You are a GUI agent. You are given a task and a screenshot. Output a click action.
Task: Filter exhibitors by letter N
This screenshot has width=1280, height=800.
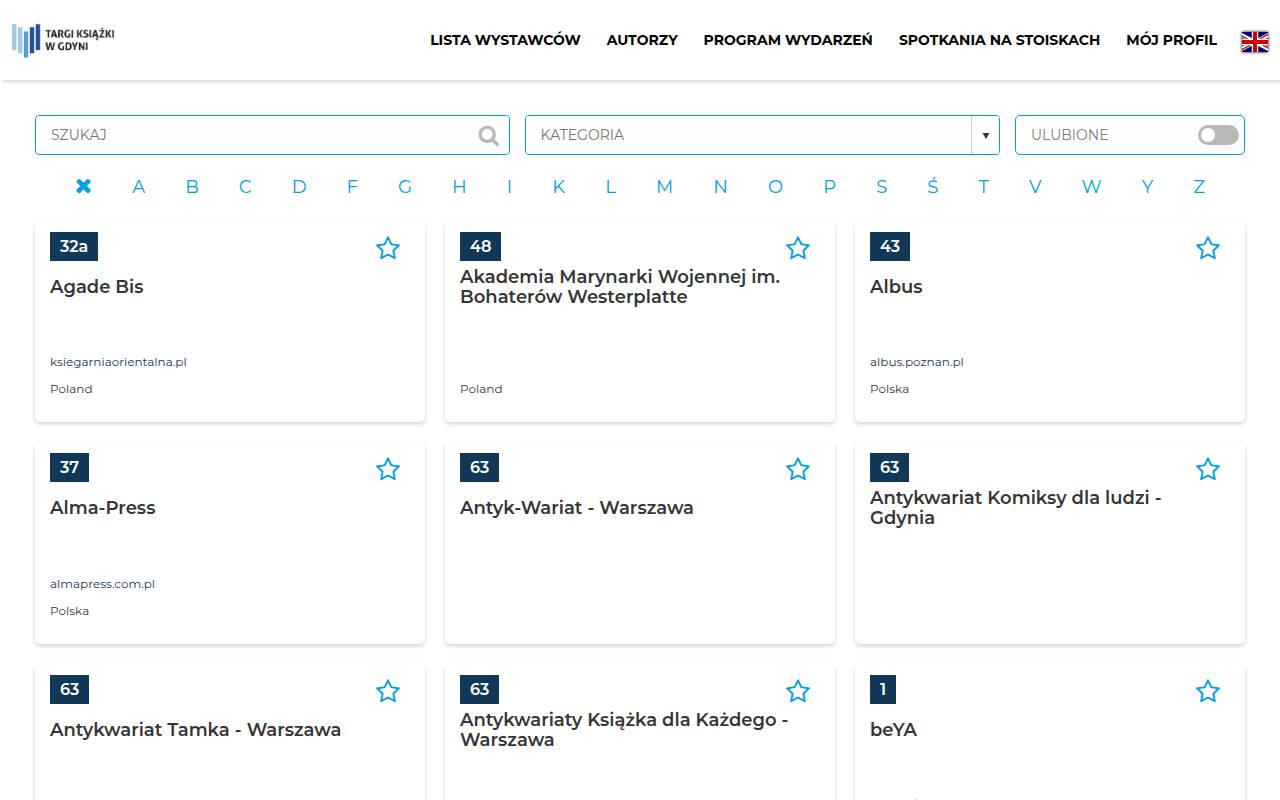pos(720,186)
